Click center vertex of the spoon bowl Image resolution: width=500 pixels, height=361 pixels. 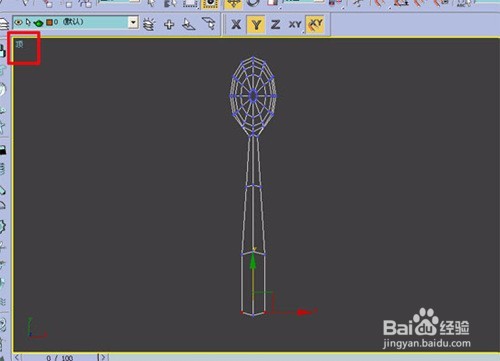coord(253,96)
